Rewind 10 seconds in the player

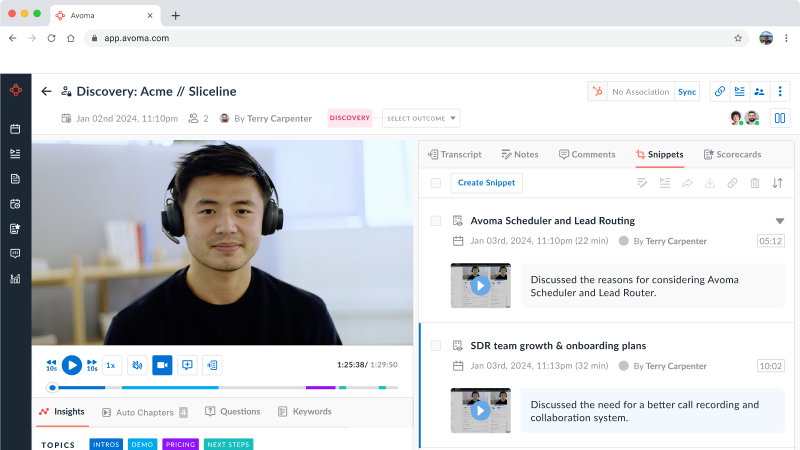click(52, 365)
